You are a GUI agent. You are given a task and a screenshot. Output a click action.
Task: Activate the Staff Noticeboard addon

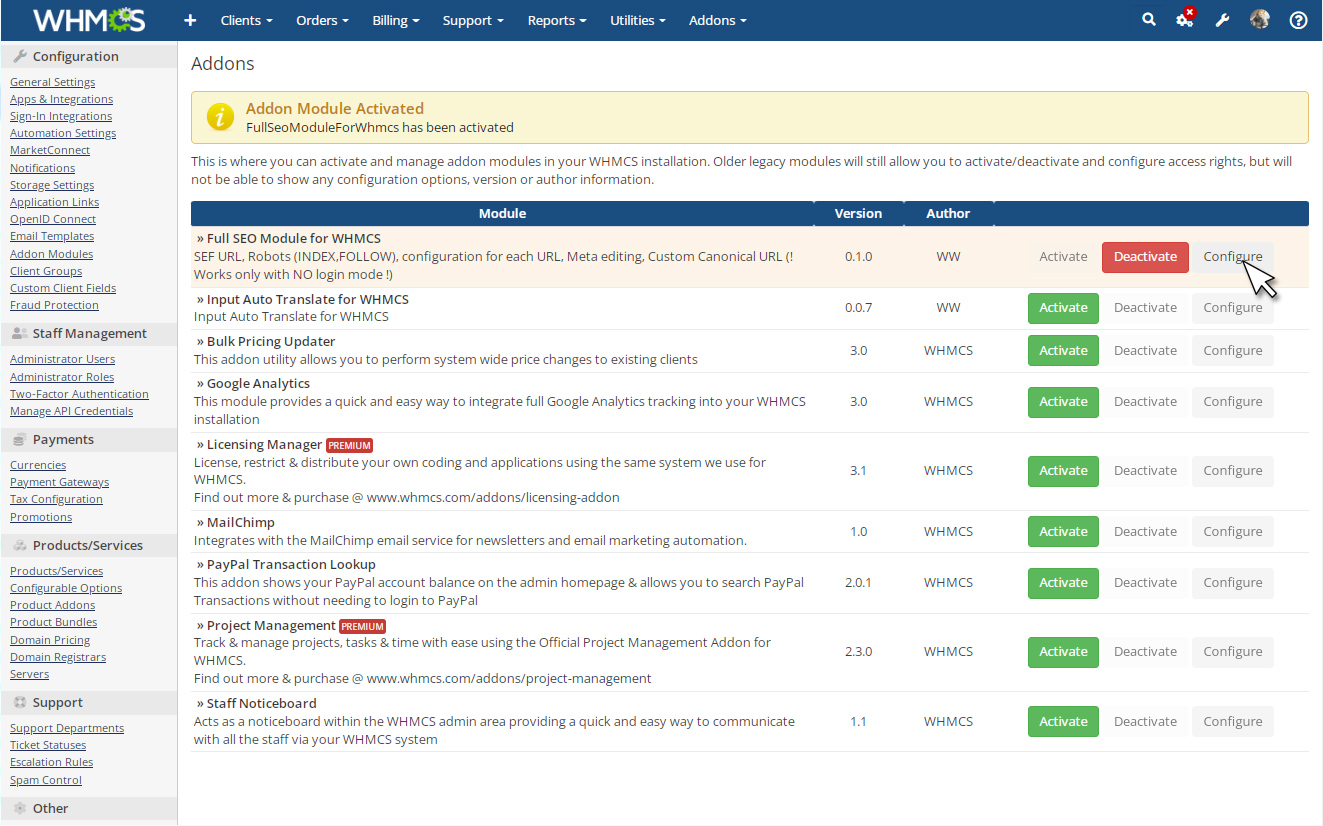[x=1063, y=722]
